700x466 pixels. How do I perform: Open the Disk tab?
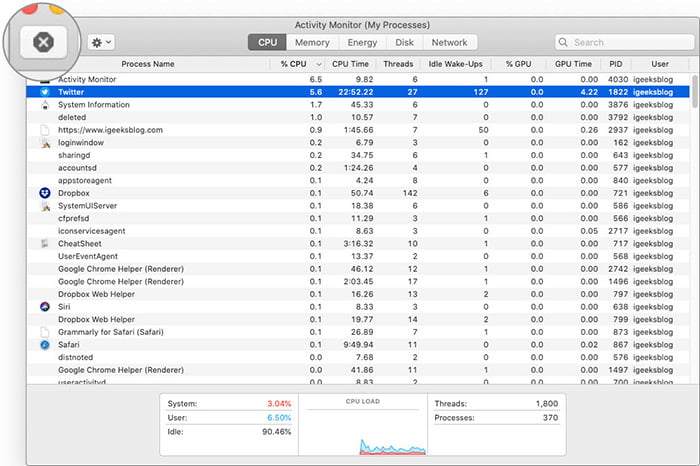tap(404, 42)
